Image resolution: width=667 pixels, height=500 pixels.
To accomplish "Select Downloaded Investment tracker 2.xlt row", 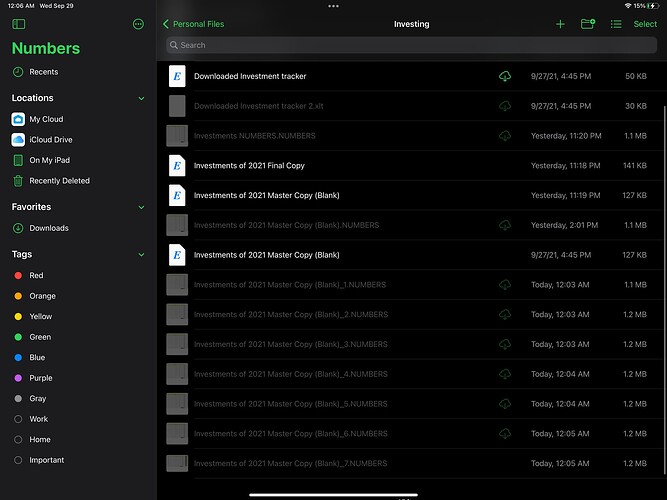I will click(x=412, y=106).
